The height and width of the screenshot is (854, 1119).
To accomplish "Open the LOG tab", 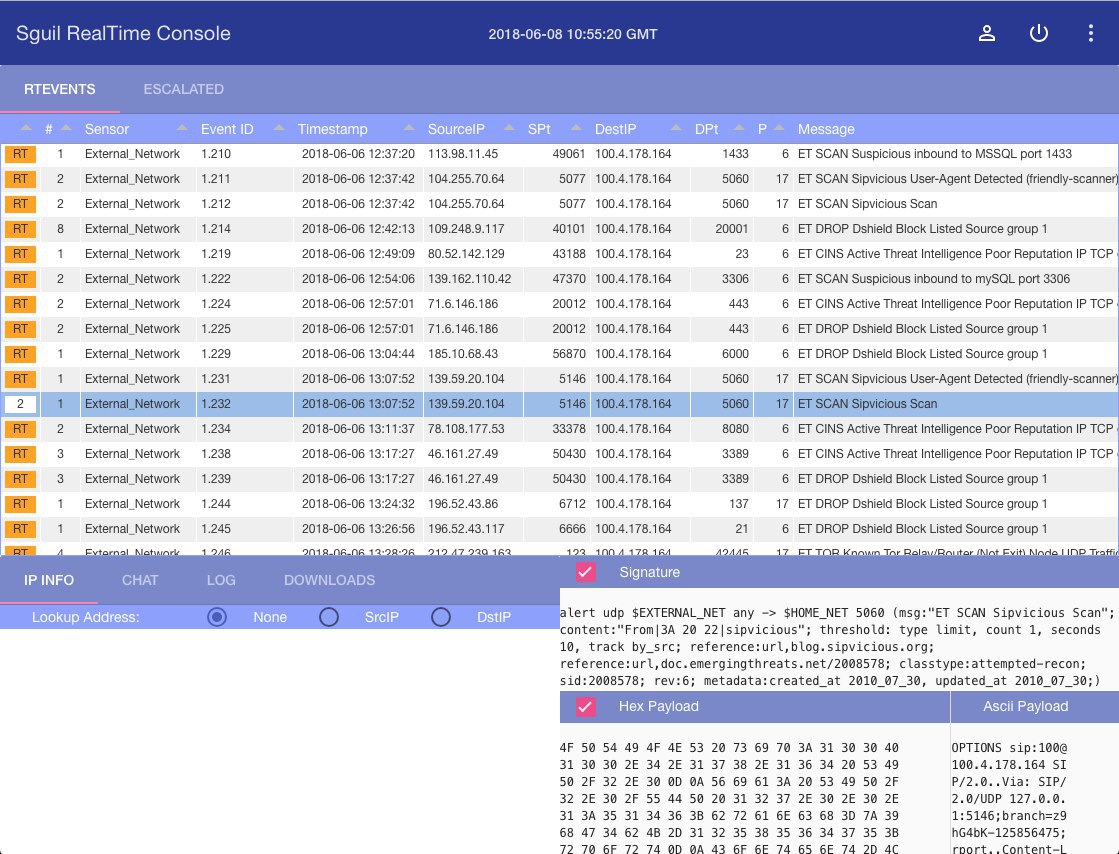I will [x=221, y=580].
